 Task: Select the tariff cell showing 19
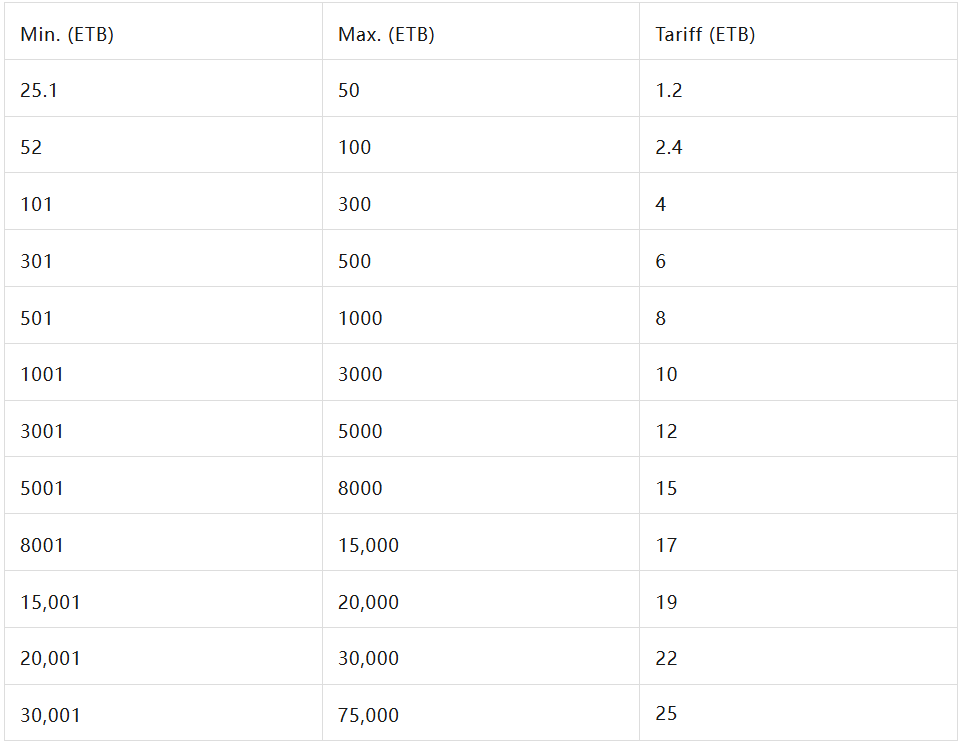click(x=666, y=602)
